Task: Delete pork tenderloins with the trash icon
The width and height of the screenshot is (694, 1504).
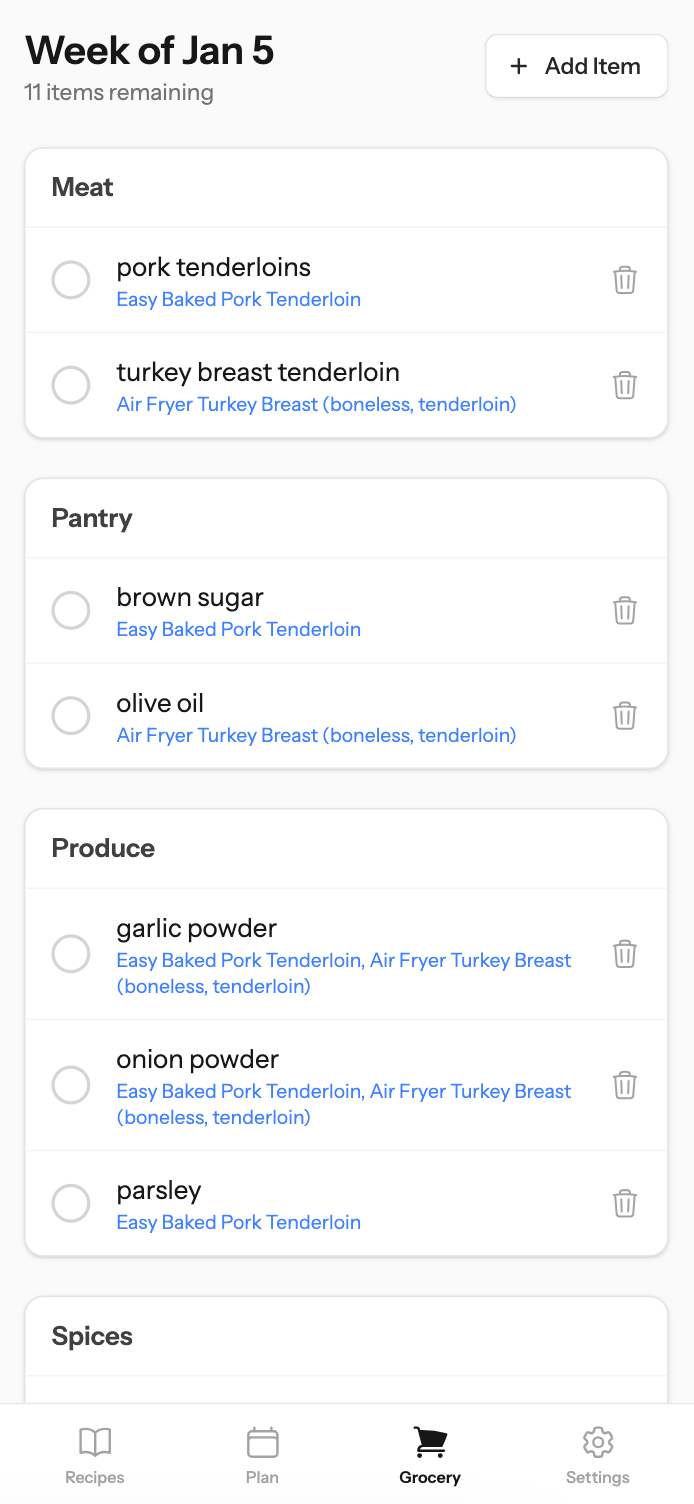Action: pyautogui.click(x=625, y=280)
